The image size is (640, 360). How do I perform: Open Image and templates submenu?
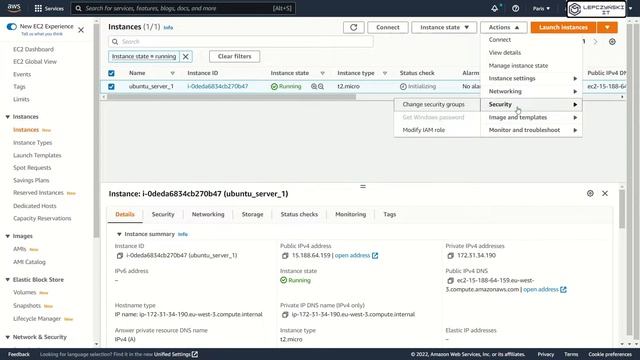pos(531,118)
